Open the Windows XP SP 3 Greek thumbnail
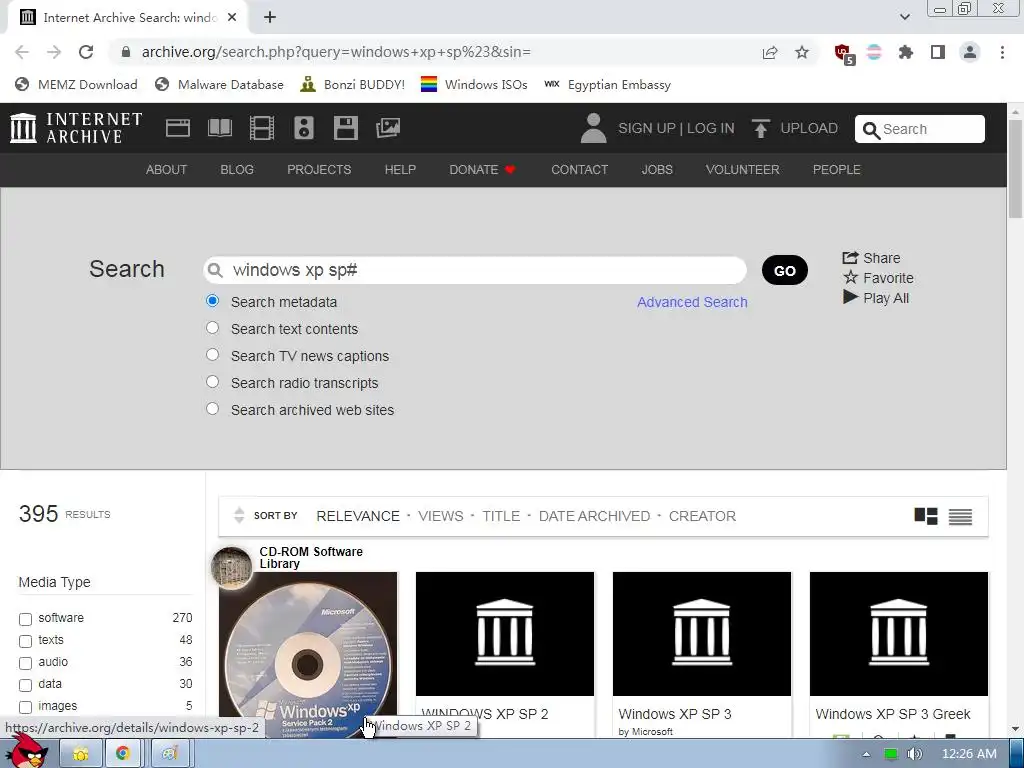The width and height of the screenshot is (1024, 768). [899, 633]
